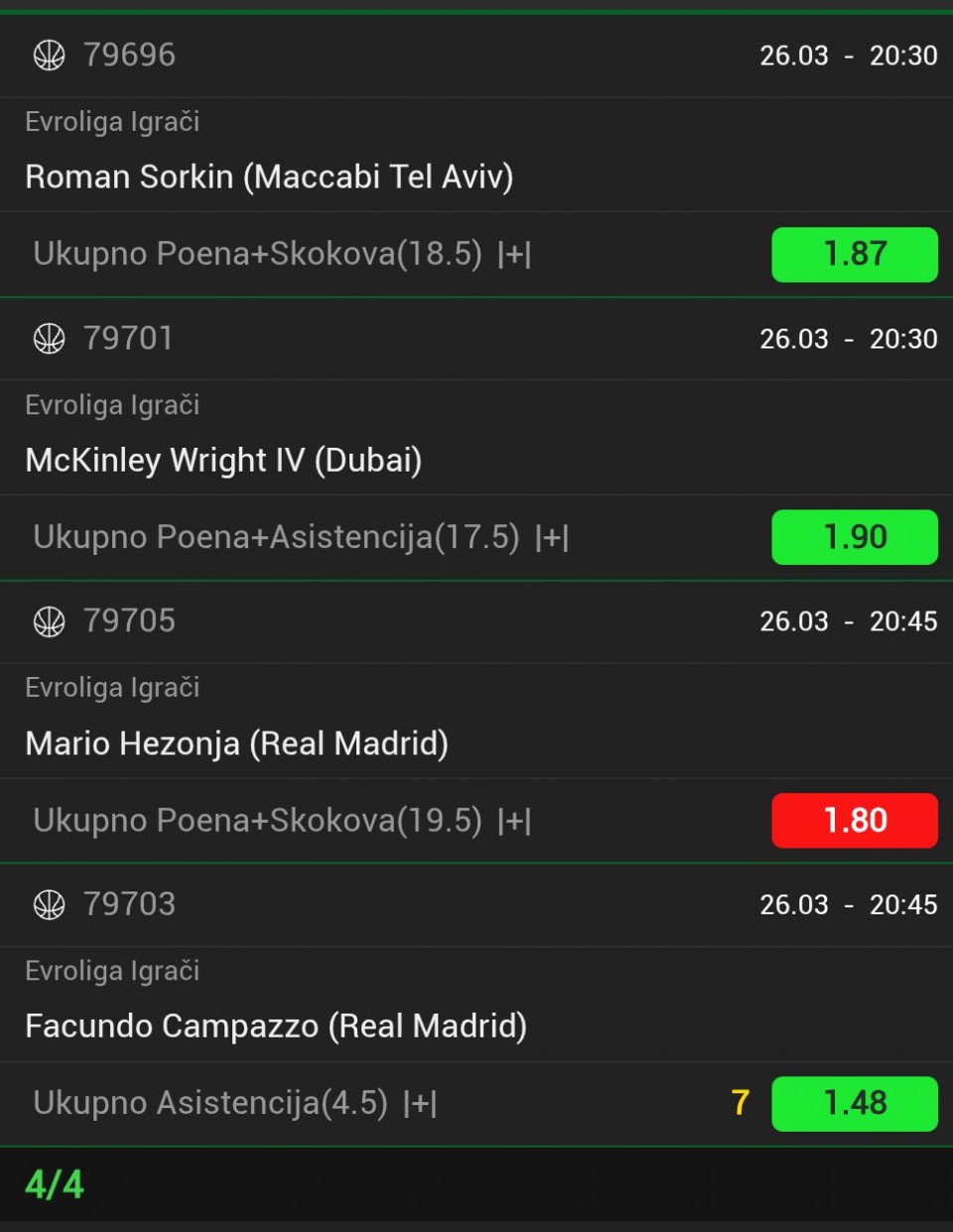Tap the green 1.87 odds button
953x1232 pixels.
(854, 254)
